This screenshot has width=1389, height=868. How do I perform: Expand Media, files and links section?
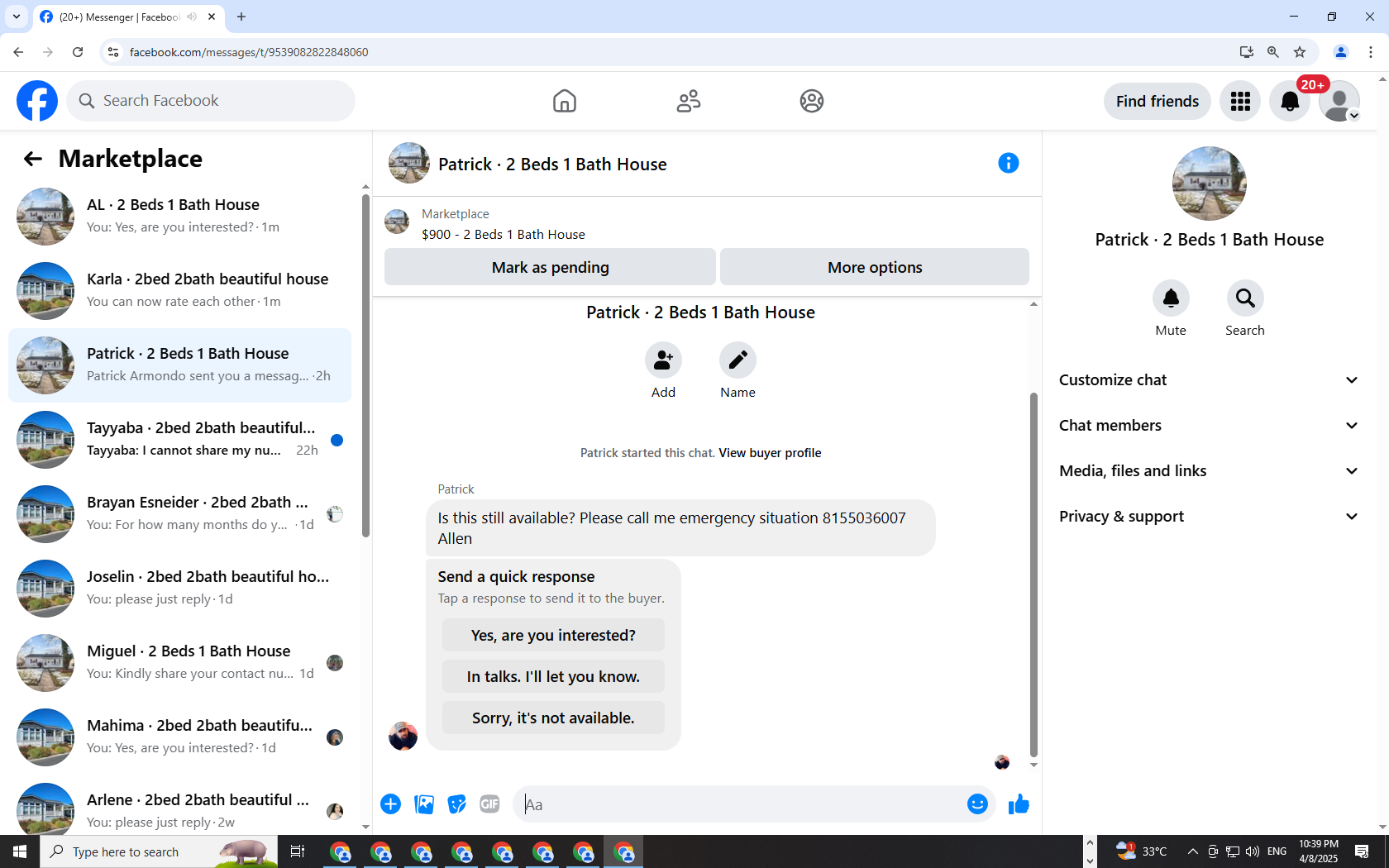coord(1209,471)
